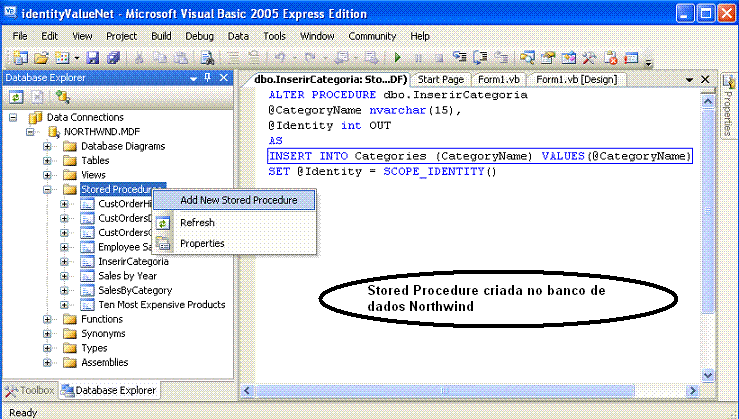Open the docked Properties side tab
Screen dimensions: 739x419
coord(729,106)
